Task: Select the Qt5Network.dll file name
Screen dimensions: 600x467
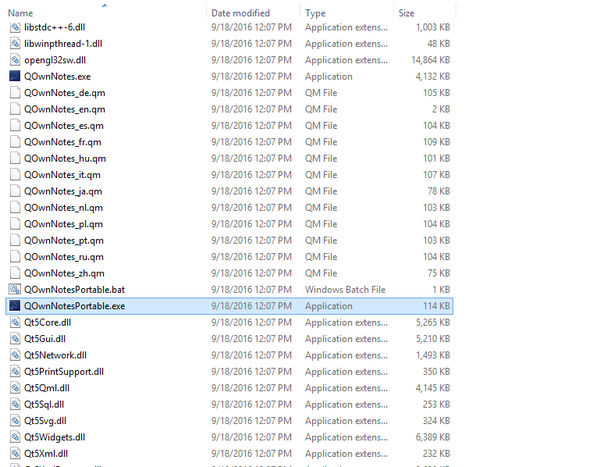Action: 62,355
